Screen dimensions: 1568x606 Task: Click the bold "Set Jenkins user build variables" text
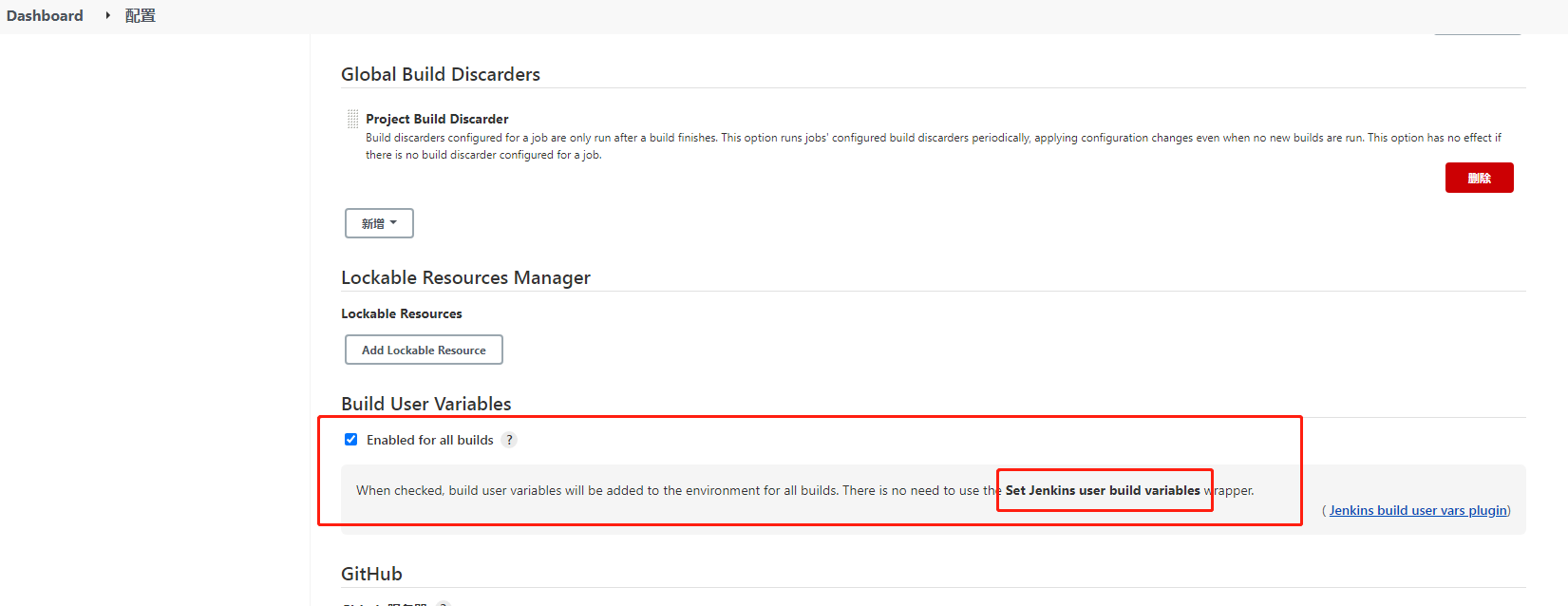[x=1103, y=490]
